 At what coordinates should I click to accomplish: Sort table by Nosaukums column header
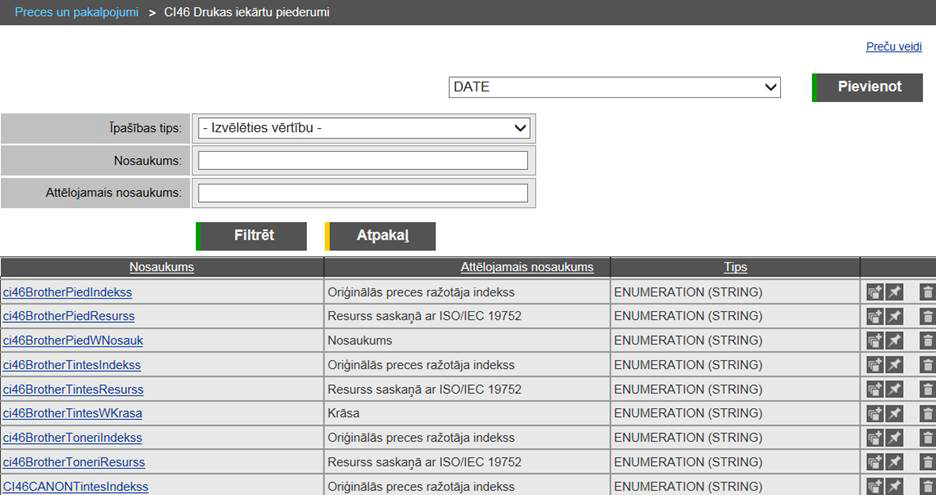(x=161, y=267)
